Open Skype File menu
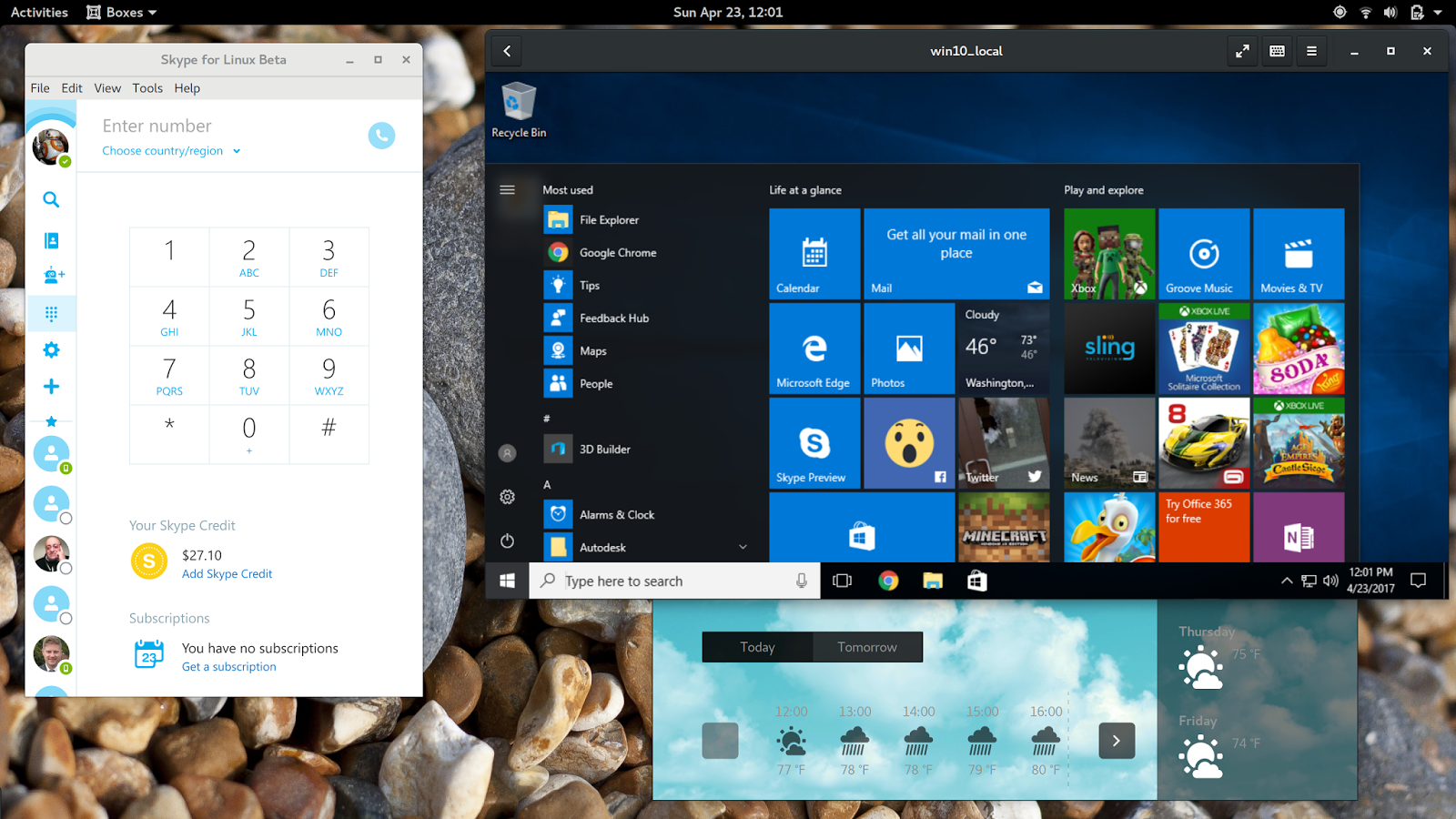The width and height of the screenshot is (1456, 819). 40,88
